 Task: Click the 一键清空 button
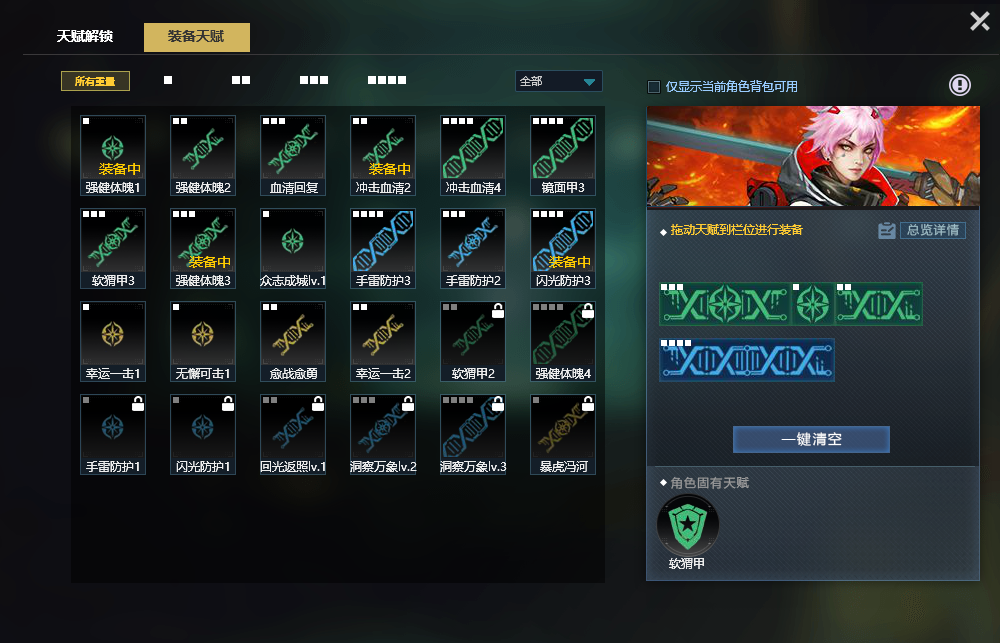811,440
